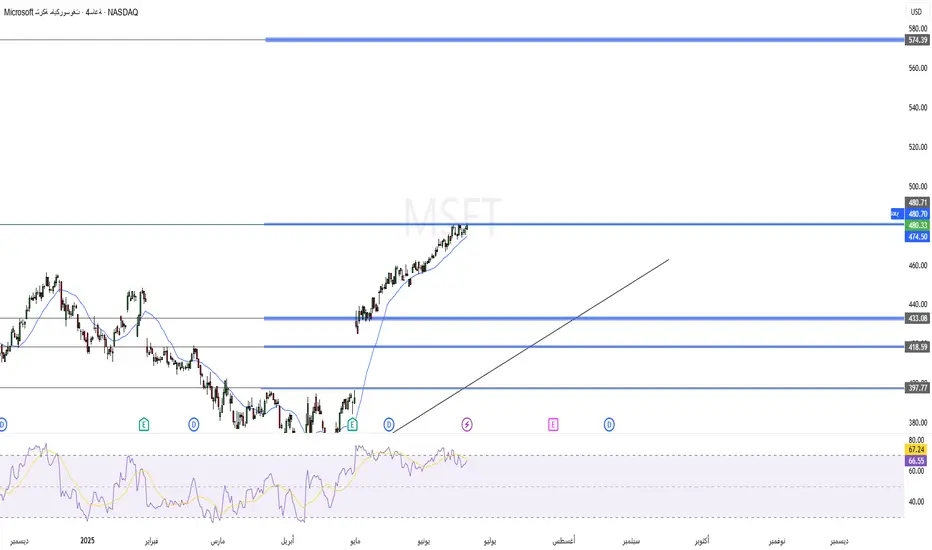Click the yellow 67.24 RSI value label
This screenshot has width=932, height=550.
[x=916, y=450]
